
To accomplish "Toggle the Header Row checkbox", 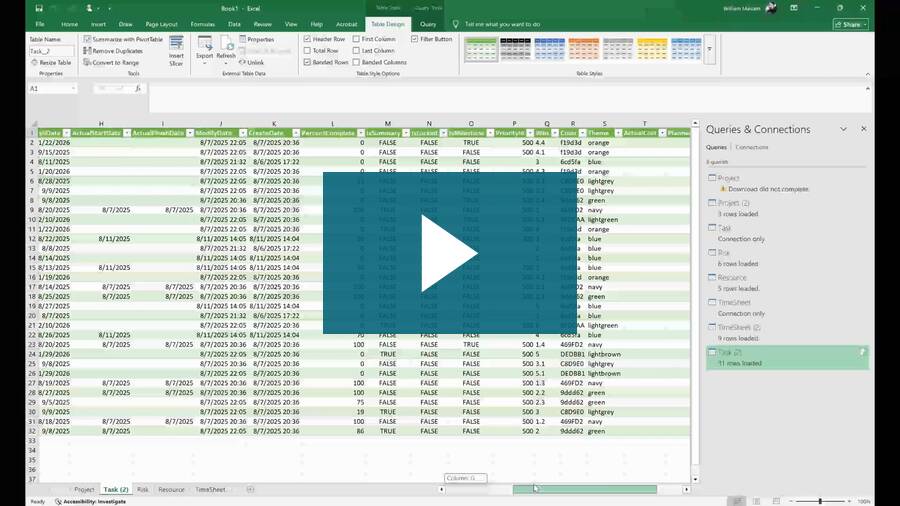I will tap(307, 39).
